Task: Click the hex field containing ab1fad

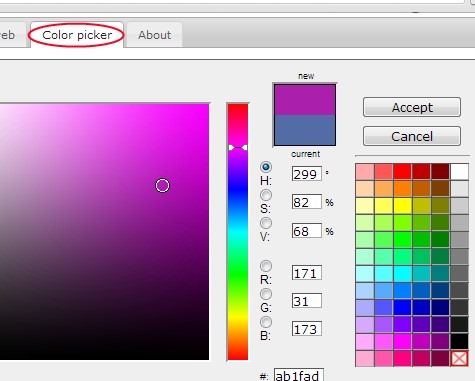Action: point(299,375)
